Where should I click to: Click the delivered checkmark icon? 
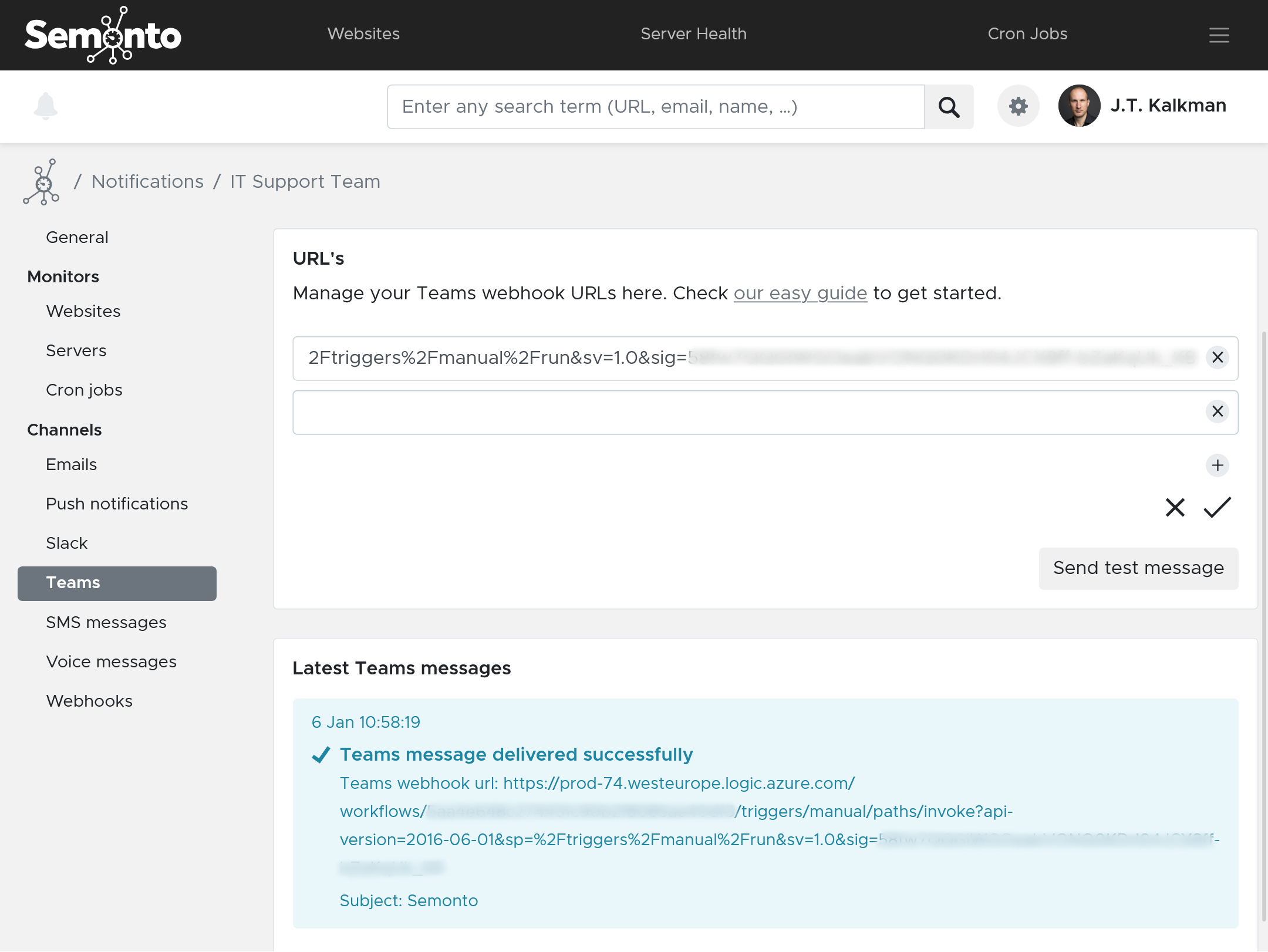(x=321, y=755)
